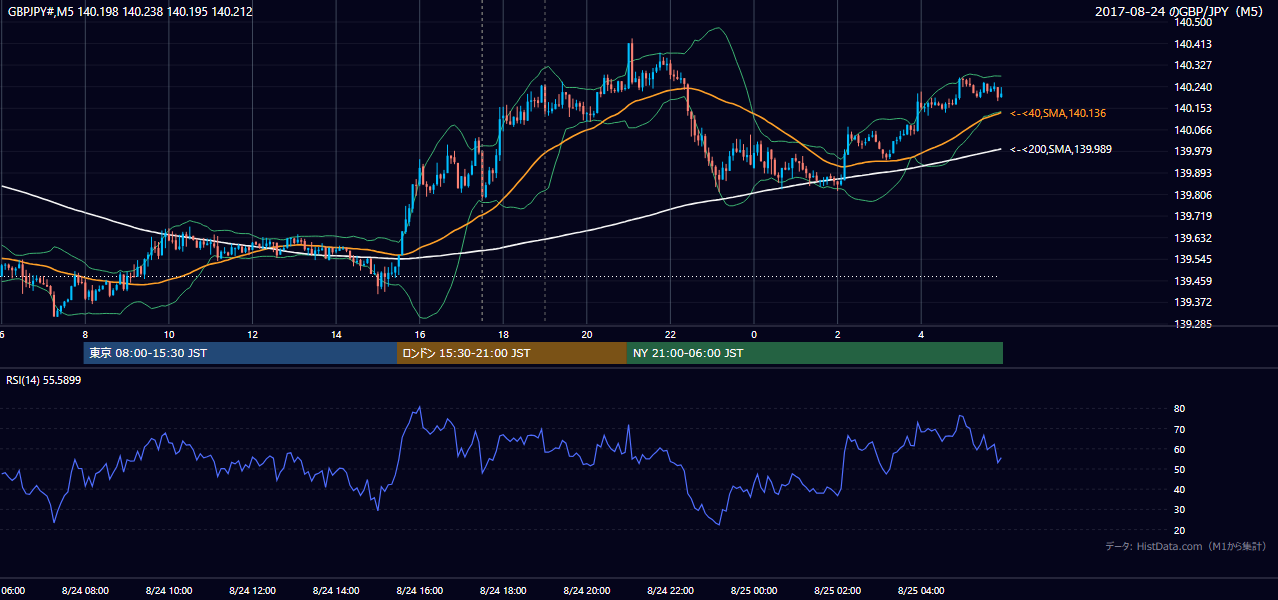Click the 8/24 14:00 time axis label
The width and height of the screenshot is (1278, 600).
point(336,591)
